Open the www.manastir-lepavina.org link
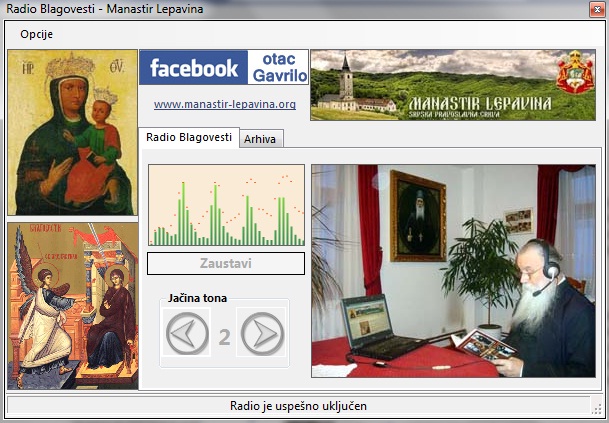 click(224, 104)
